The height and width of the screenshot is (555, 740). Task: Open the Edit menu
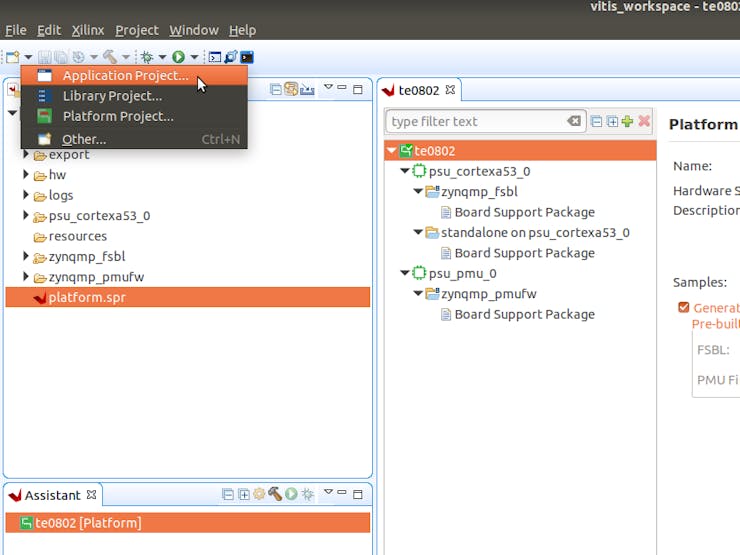[49, 30]
